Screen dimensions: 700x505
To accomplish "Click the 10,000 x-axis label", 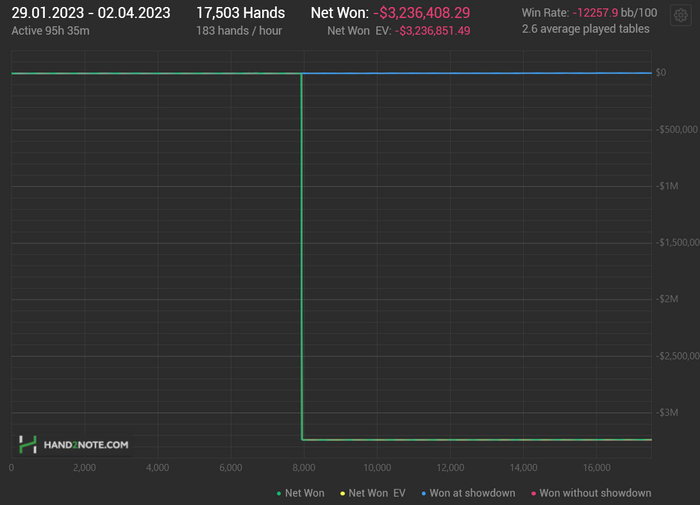I will coord(377,467).
